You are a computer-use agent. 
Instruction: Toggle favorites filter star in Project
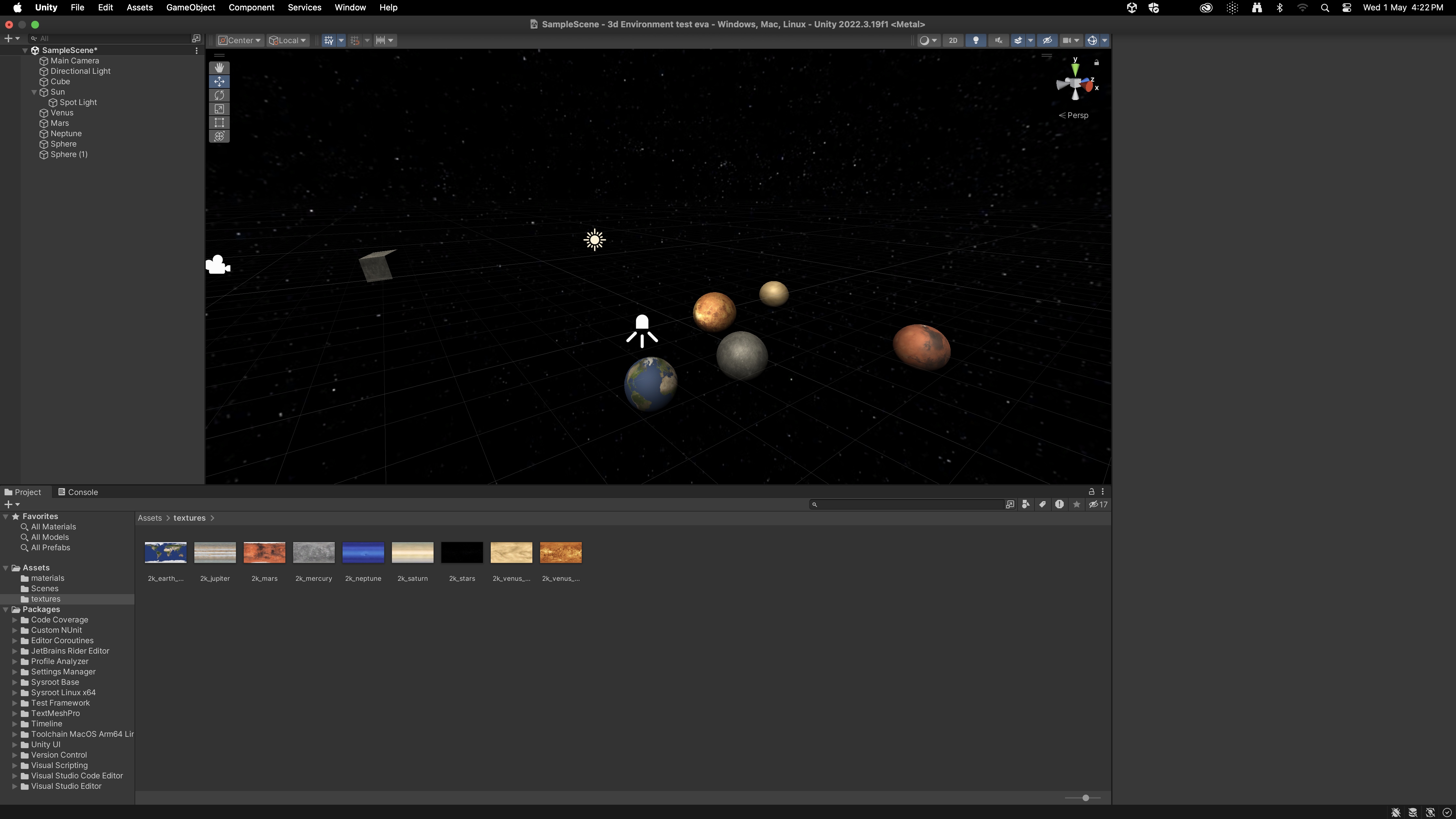pos(1077,504)
